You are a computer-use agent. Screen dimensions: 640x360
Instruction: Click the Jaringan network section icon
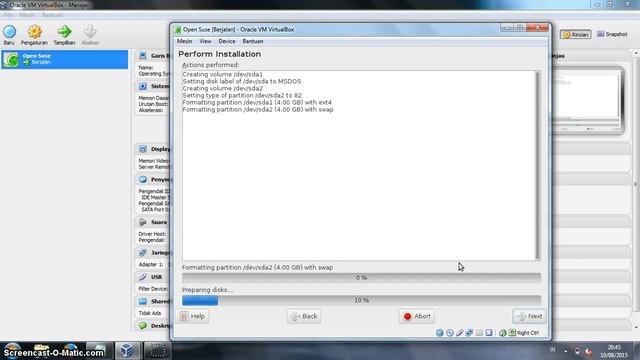(x=142, y=253)
